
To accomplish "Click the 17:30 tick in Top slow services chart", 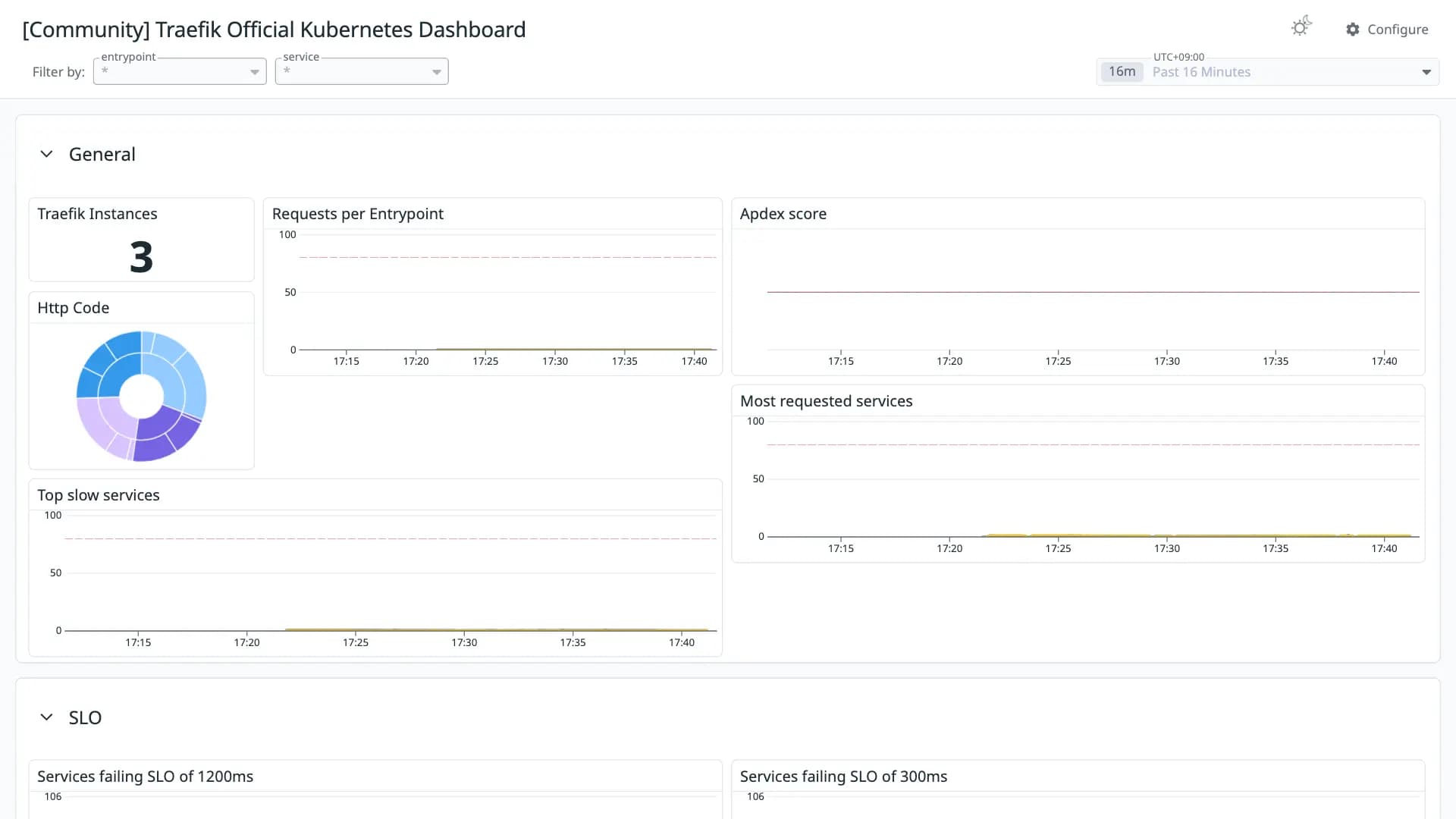I will 464,642.
